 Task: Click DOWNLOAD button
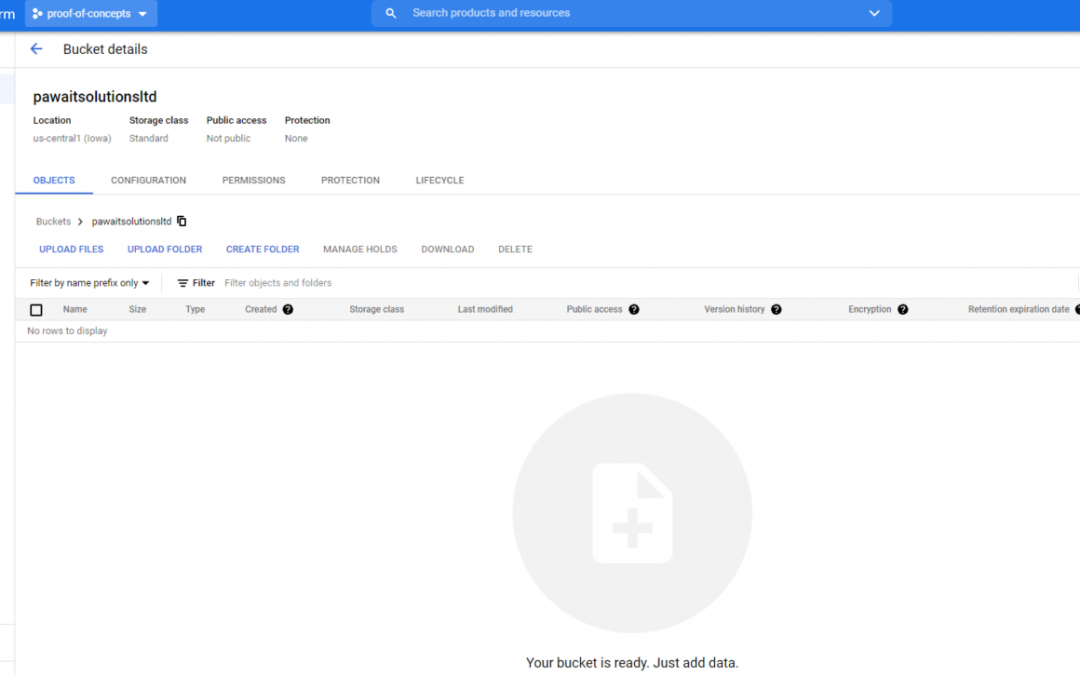pos(448,249)
